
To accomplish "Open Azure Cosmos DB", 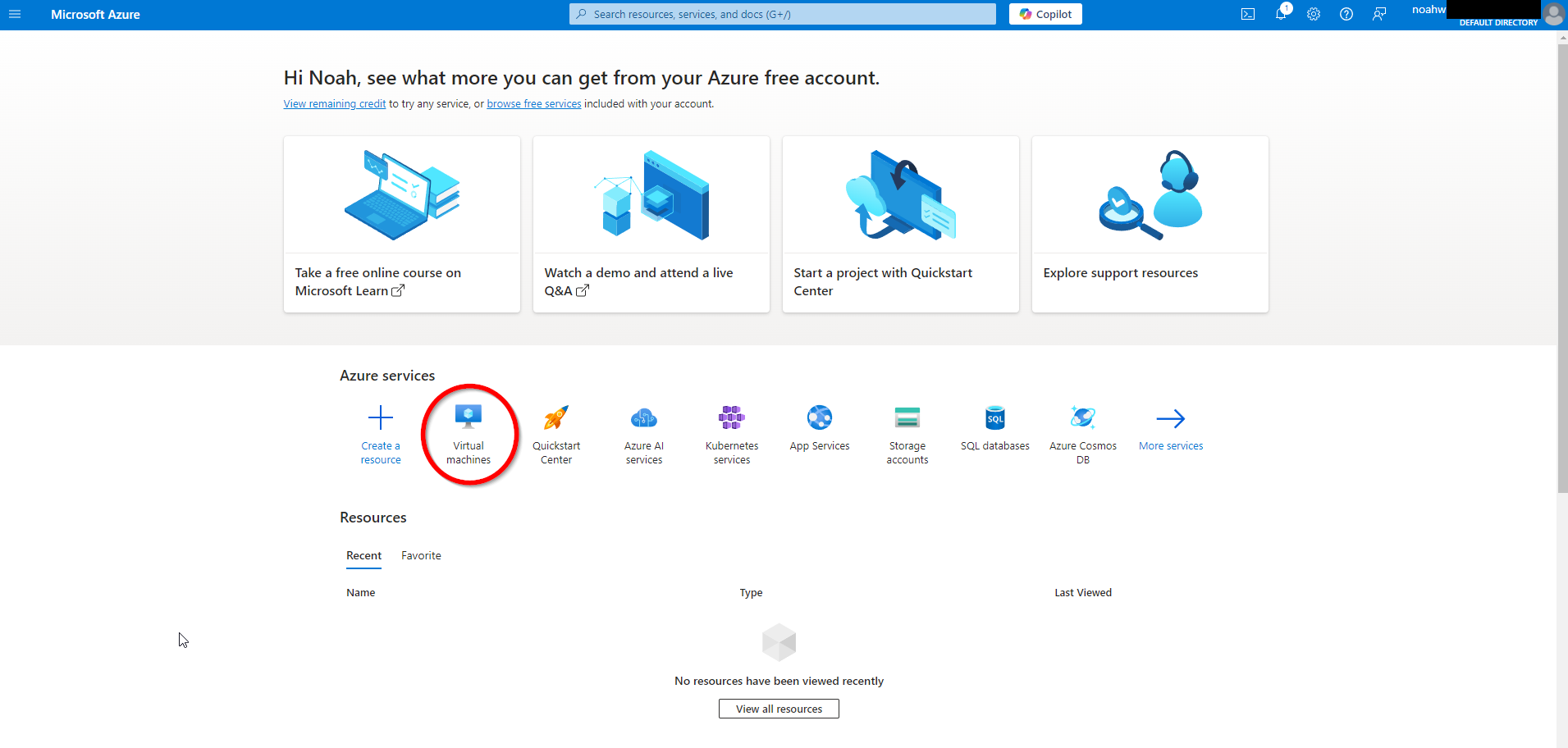I will tap(1083, 435).
